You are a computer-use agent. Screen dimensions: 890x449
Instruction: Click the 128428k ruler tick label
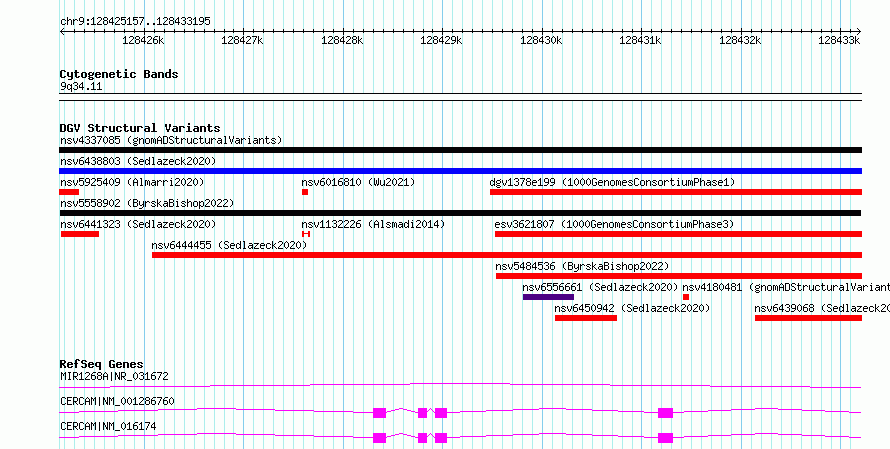click(x=342, y=40)
